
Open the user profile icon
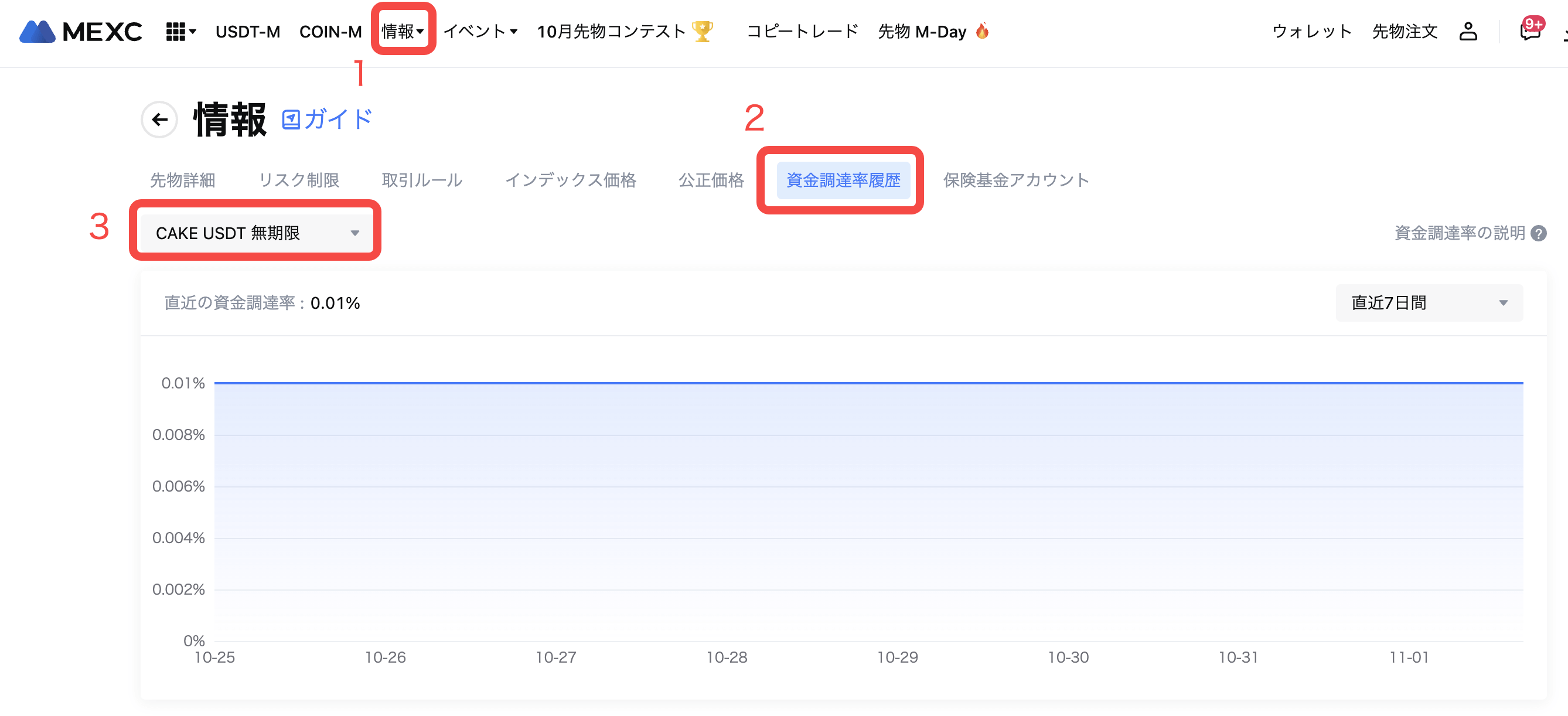1468,32
